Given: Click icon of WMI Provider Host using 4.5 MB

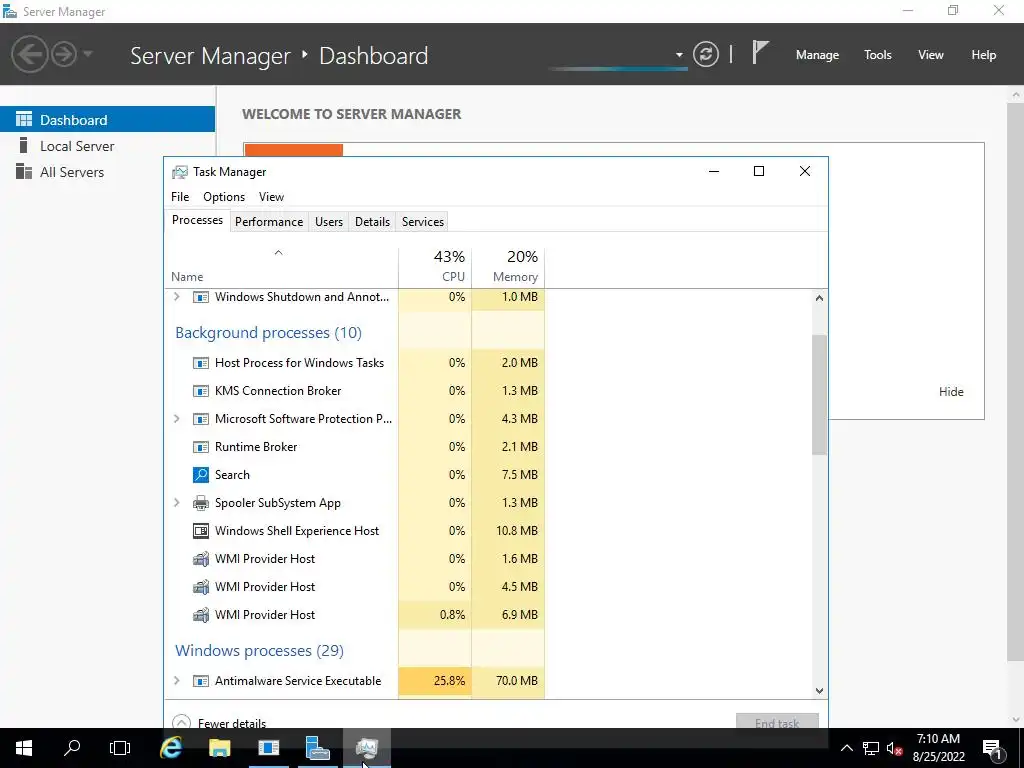Looking at the screenshot, I should pyautogui.click(x=200, y=587).
